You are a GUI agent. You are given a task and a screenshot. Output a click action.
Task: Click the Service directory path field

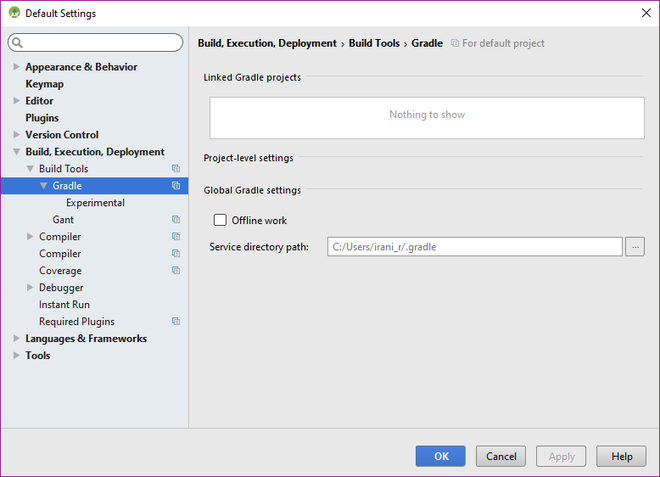coord(475,247)
